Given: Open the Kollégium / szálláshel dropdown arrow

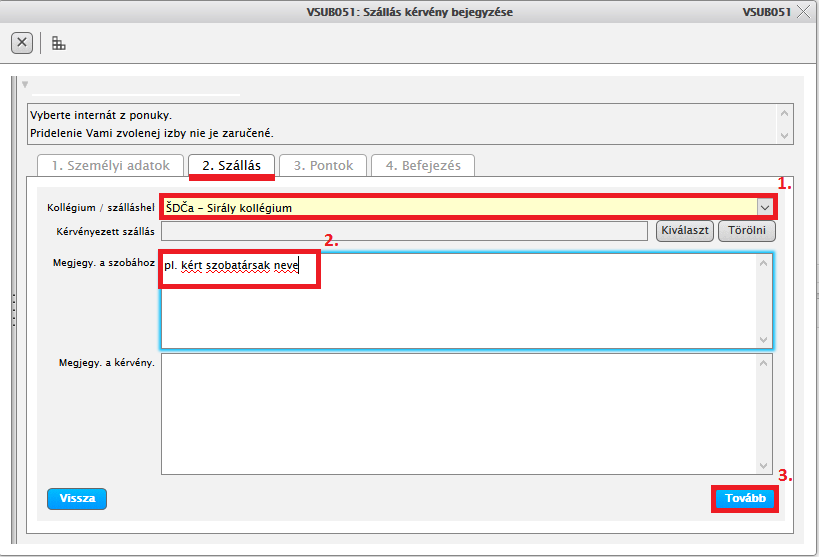Looking at the screenshot, I should click(765, 208).
